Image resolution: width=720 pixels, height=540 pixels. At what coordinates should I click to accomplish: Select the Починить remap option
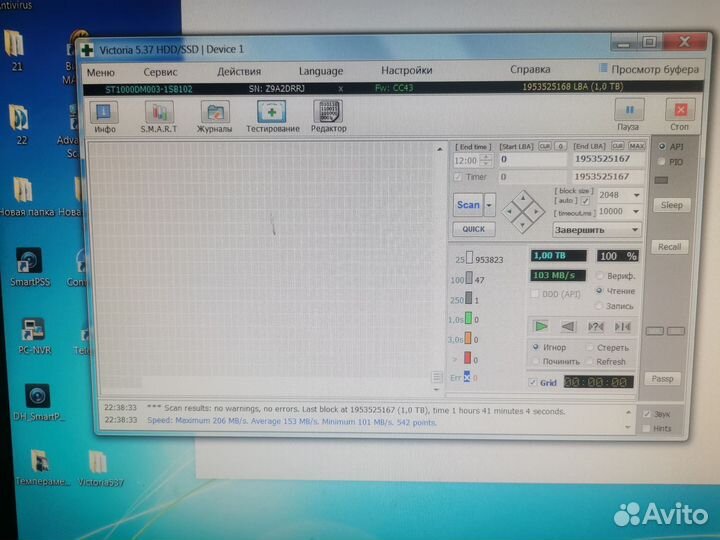pos(535,361)
